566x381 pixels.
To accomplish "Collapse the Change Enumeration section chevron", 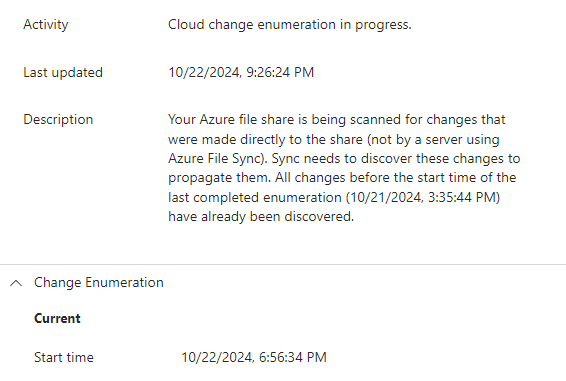I will [16, 283].
